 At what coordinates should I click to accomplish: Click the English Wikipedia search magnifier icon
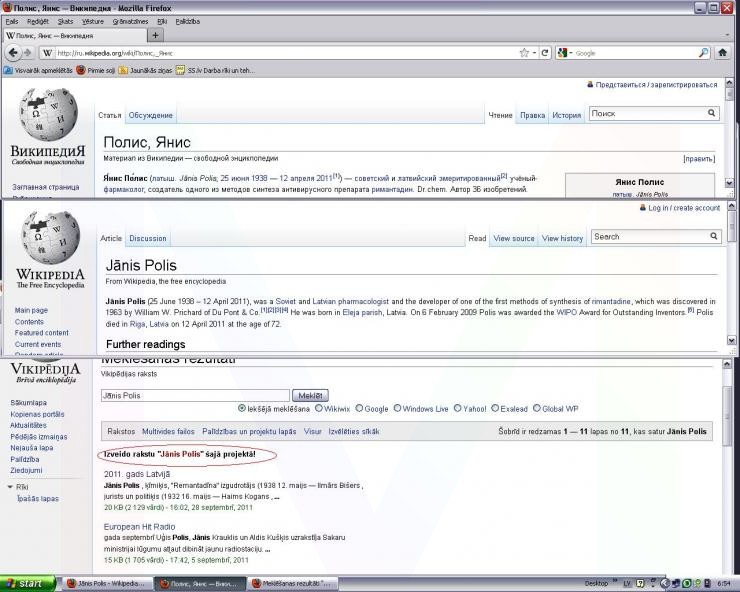(714, 237)
